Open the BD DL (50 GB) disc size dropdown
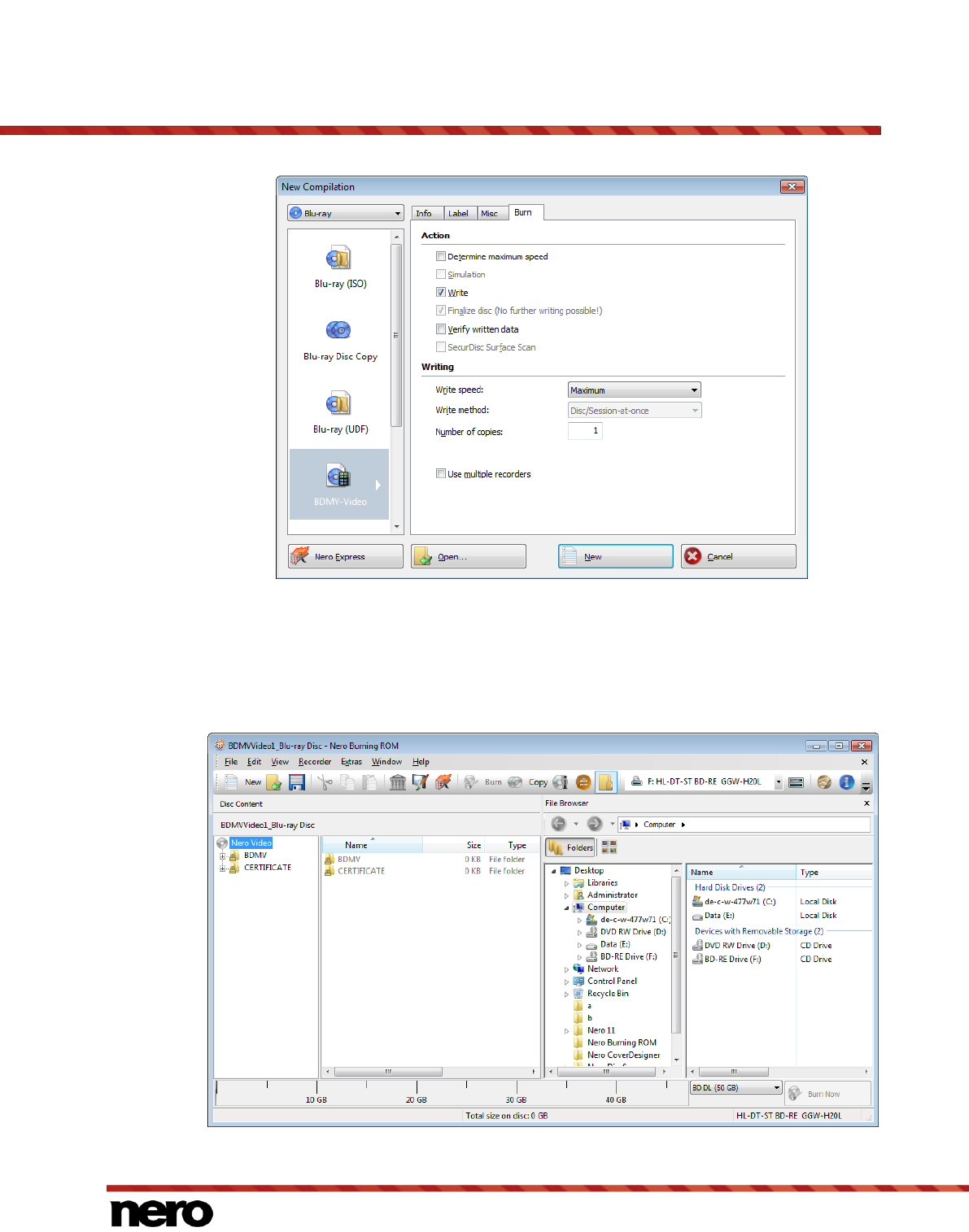This screenshot has height=1232, width=969. 735,1088
